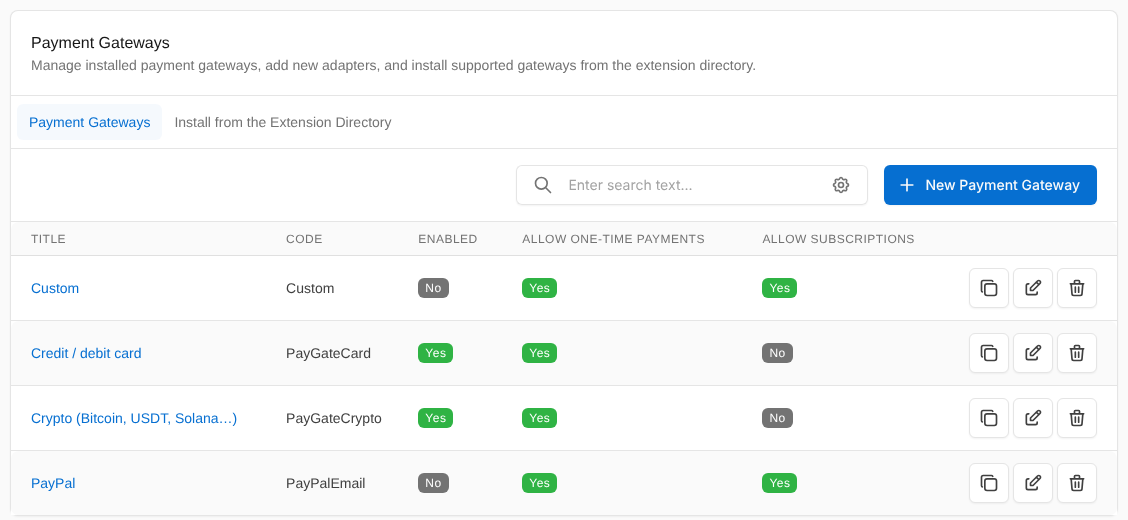
Task: Duplicate the Crypto gateway row
Action: 989,418
